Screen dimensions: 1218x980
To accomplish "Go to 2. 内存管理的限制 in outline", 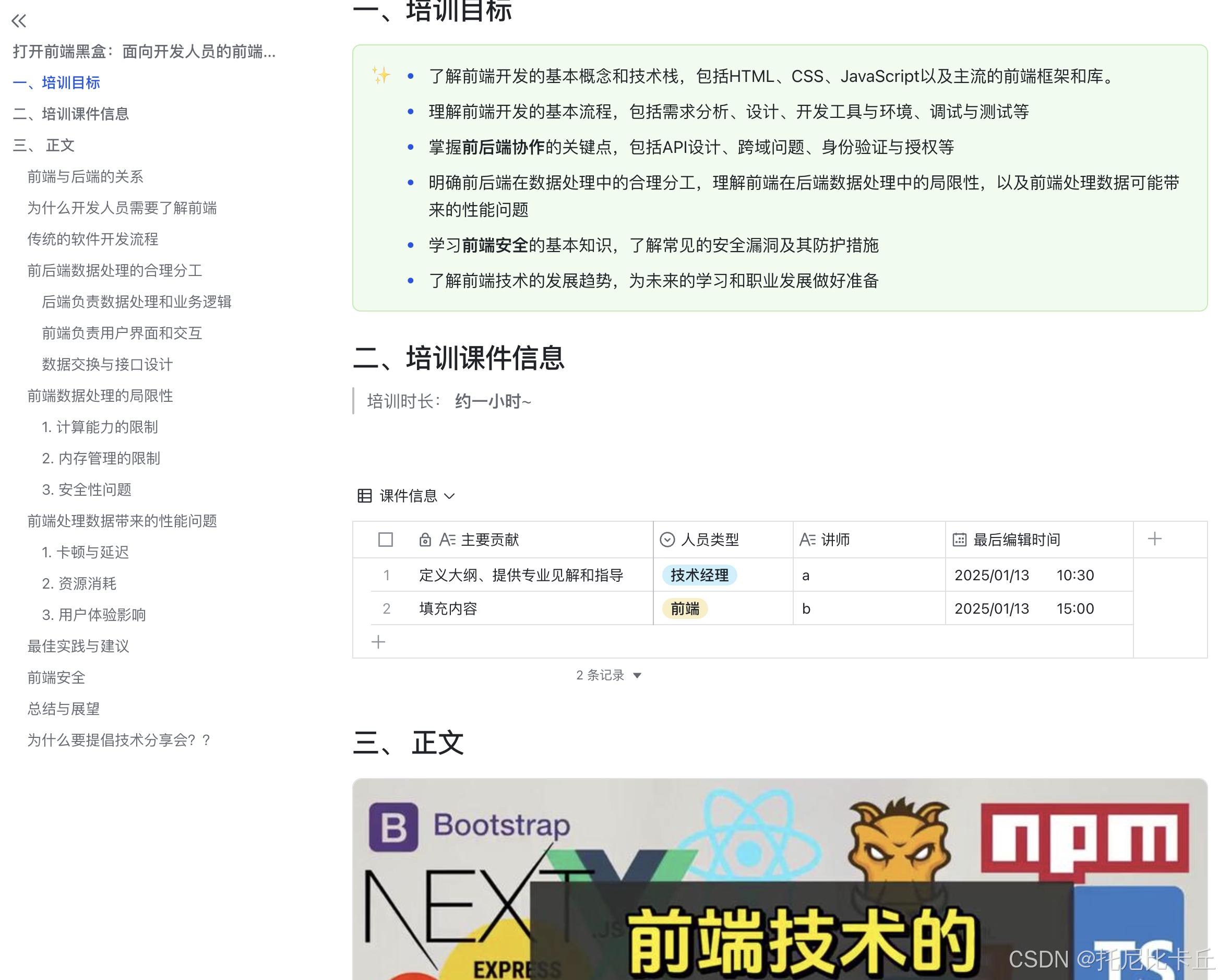I will 101,458.
